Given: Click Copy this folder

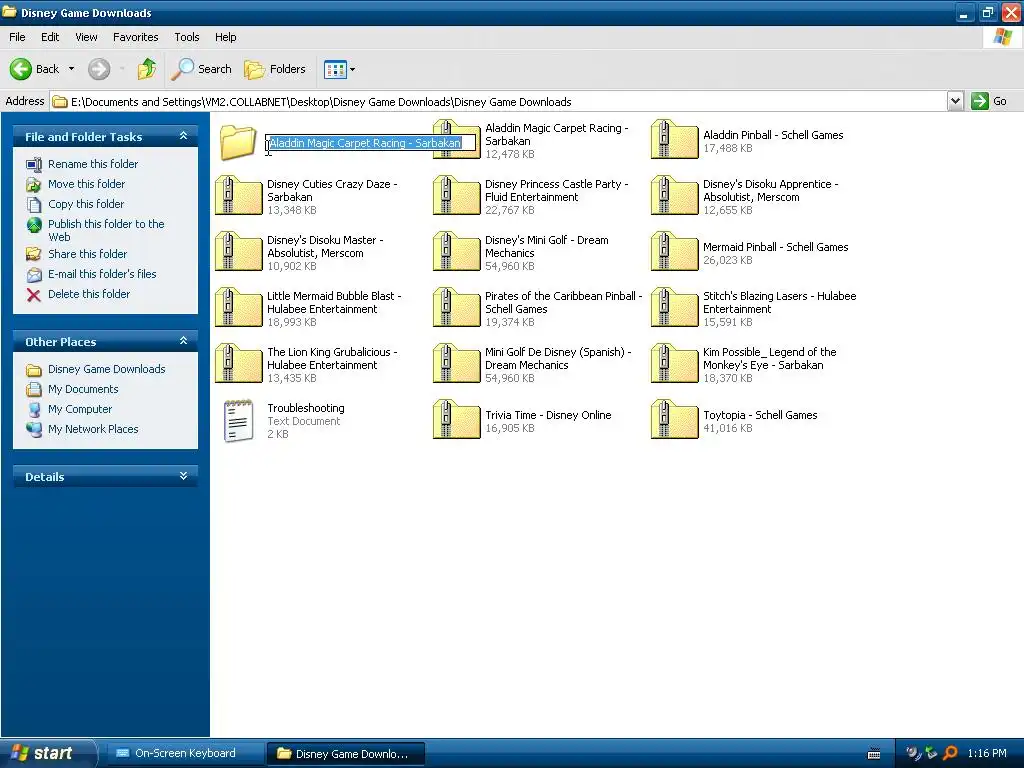Looking at the screenshot, I should 86,204.
